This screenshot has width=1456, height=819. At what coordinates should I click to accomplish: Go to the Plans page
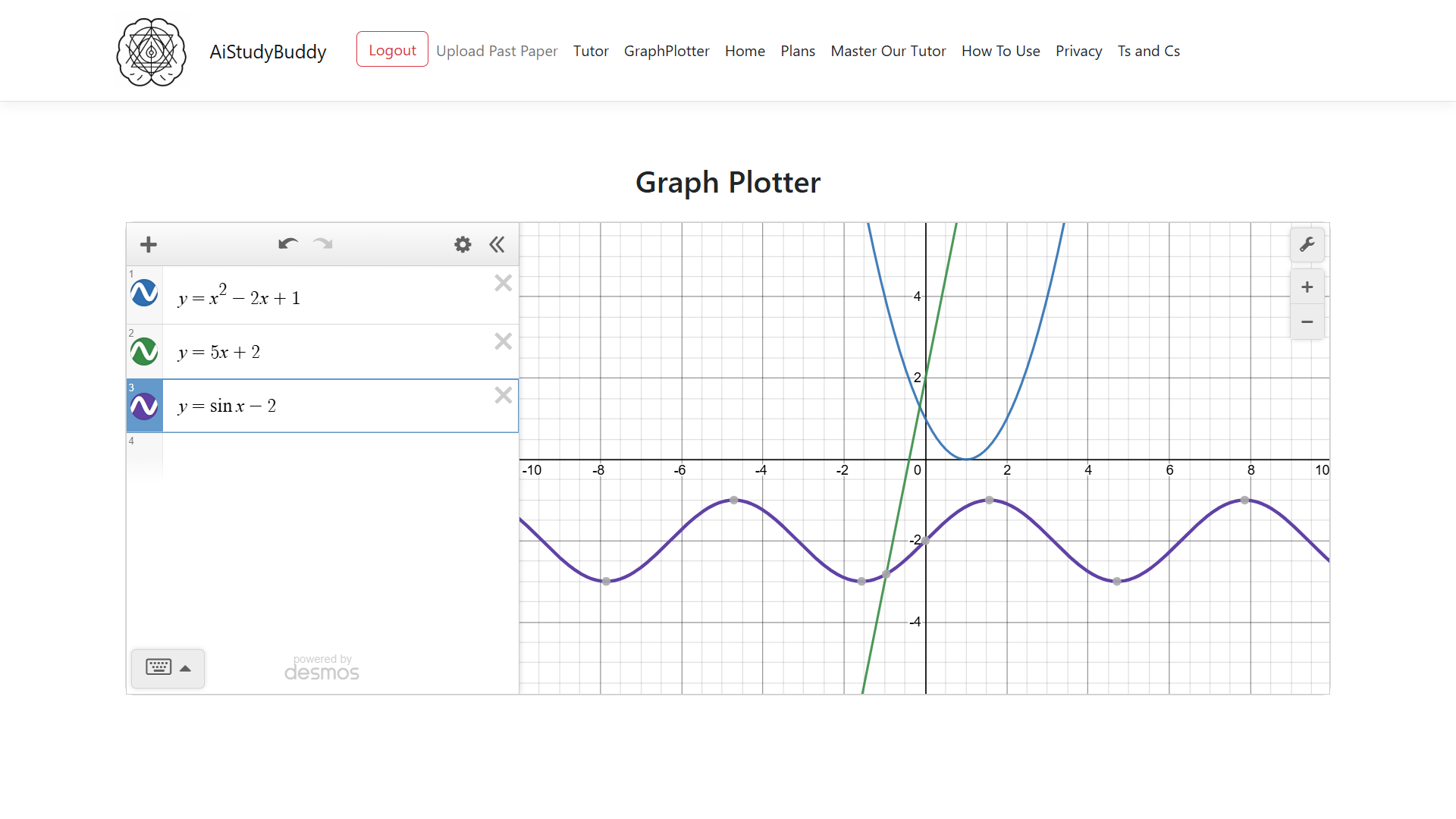[x=798, y=51]
